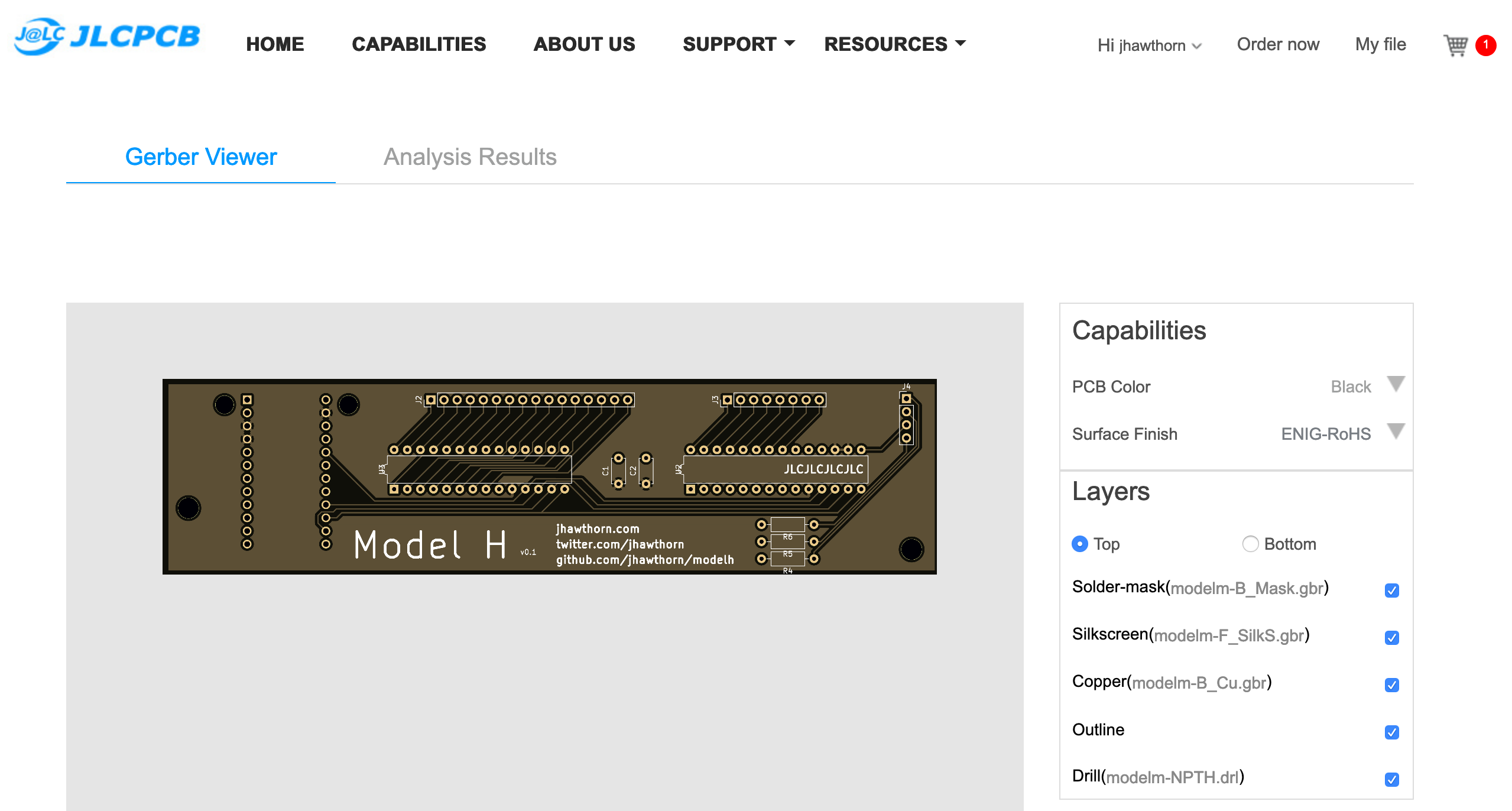Toggle the Drill layer checkbox
Screen dimensions: 1512x811
pos(1391,779)
